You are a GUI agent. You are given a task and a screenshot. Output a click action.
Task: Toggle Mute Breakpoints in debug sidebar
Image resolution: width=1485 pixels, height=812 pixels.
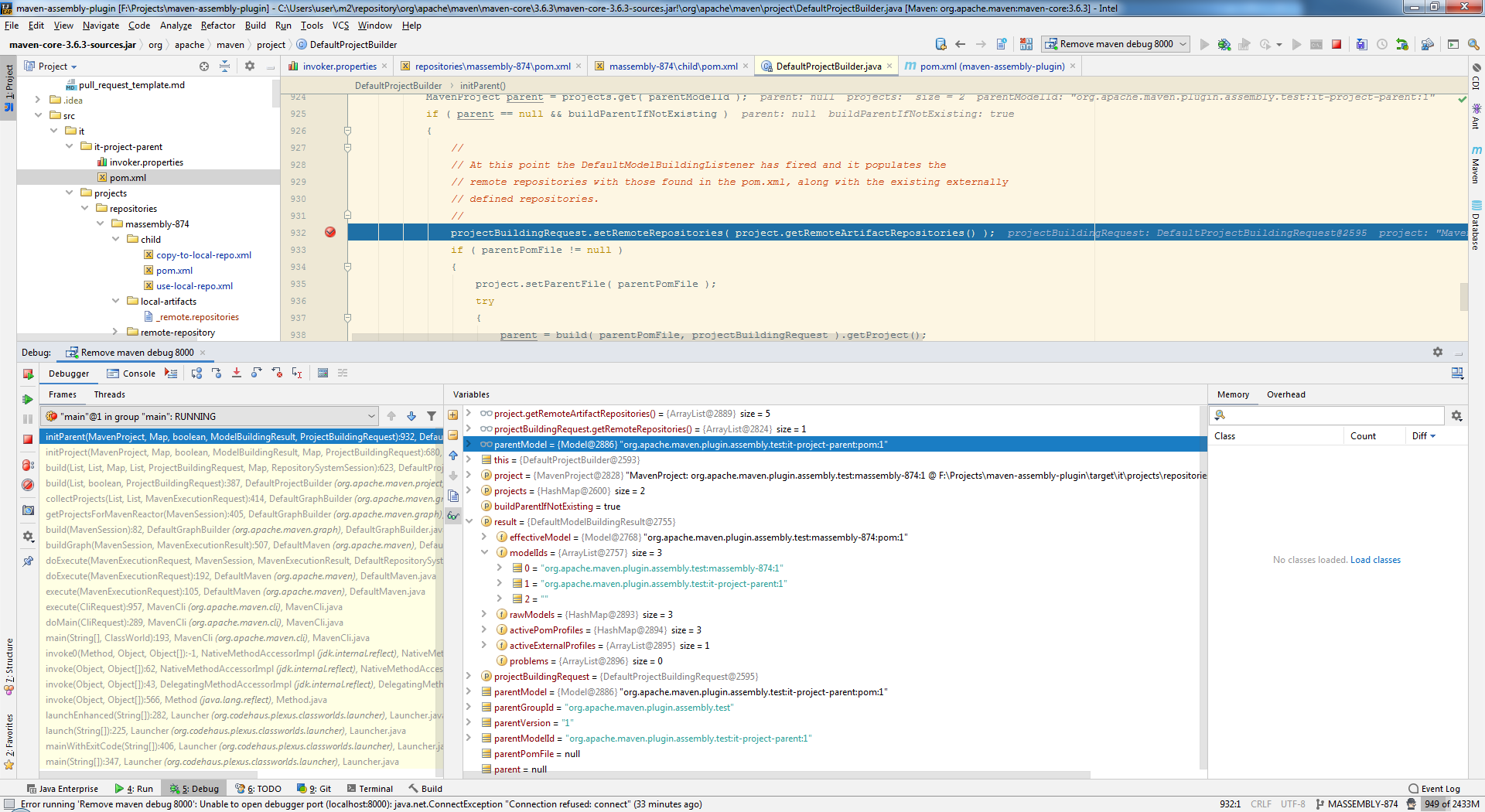[28, 485]
